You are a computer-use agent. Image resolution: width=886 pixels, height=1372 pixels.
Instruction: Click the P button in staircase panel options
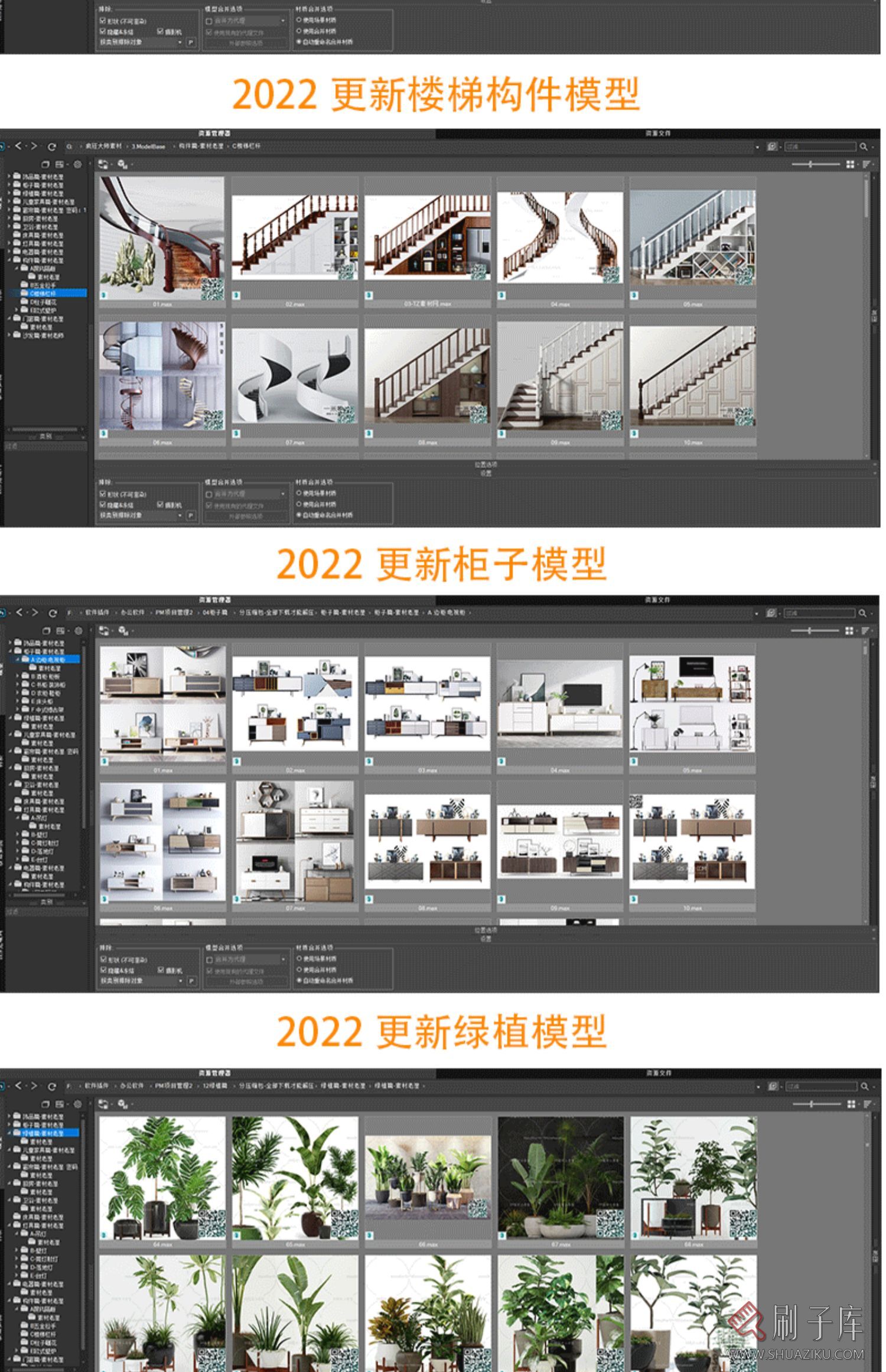191,515
